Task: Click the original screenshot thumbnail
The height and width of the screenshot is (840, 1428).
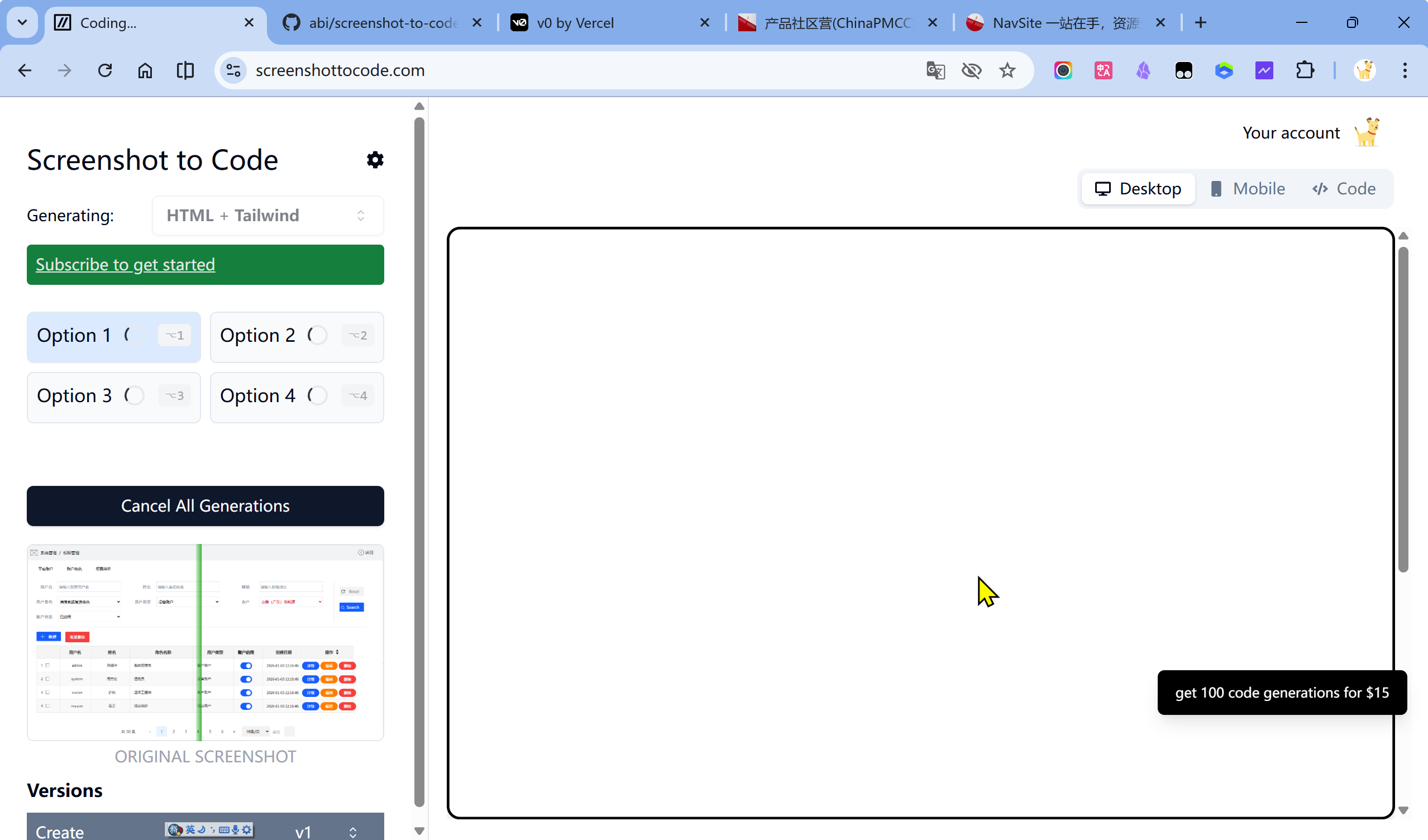Action: [205, 642]
